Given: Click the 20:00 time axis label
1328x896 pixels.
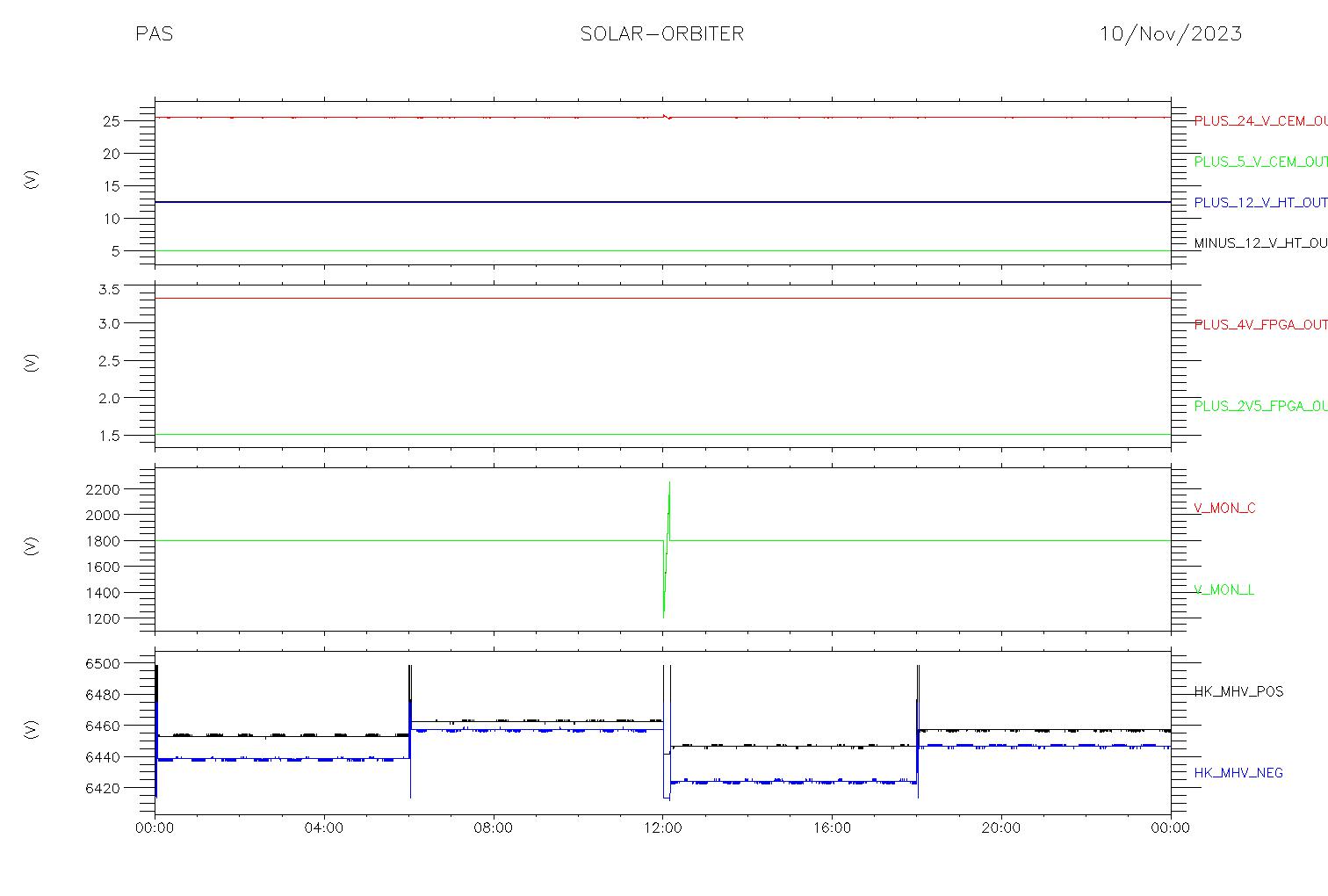Looking at the screenshot, I should [x=1001, y=828].
